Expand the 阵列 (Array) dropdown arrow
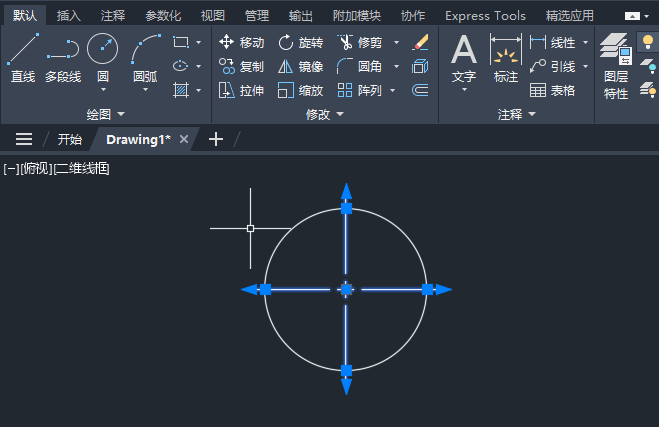Screen dimensions: 659x427 [x=392, y=90]
